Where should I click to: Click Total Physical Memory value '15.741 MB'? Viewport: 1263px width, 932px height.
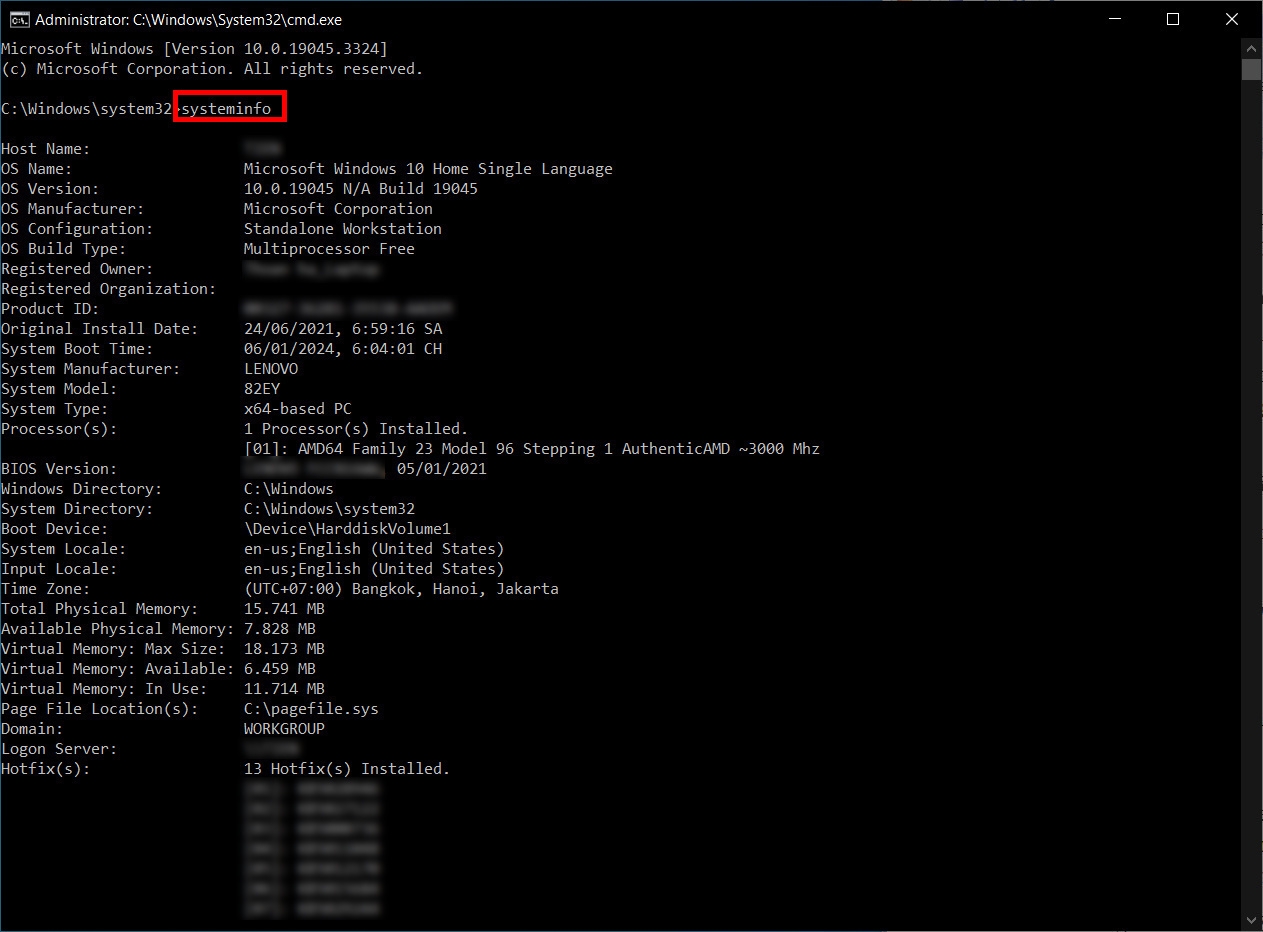(284, 609)
